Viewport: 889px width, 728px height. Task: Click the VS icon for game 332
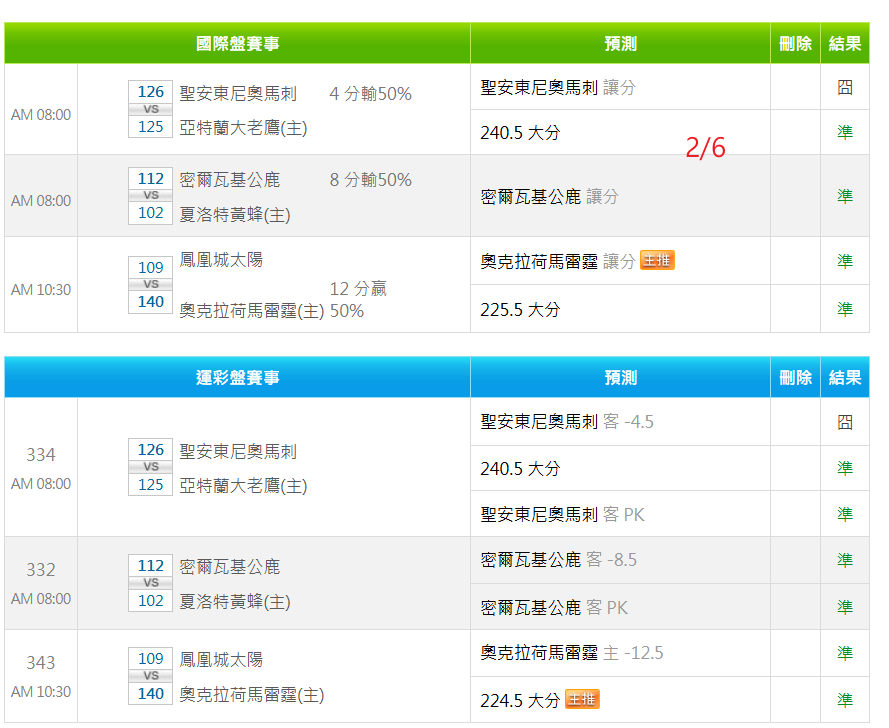pyautogui.click(x=151, y=583)
